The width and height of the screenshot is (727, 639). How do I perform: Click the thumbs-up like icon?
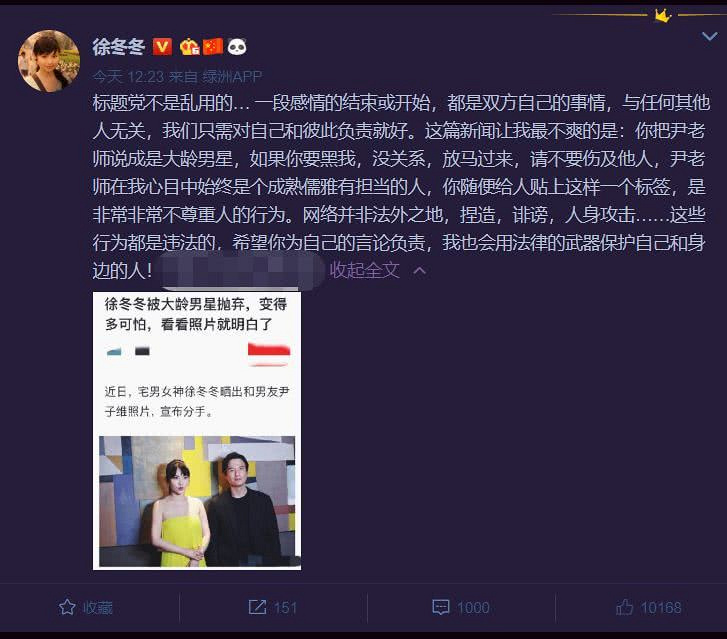point(624,607)
